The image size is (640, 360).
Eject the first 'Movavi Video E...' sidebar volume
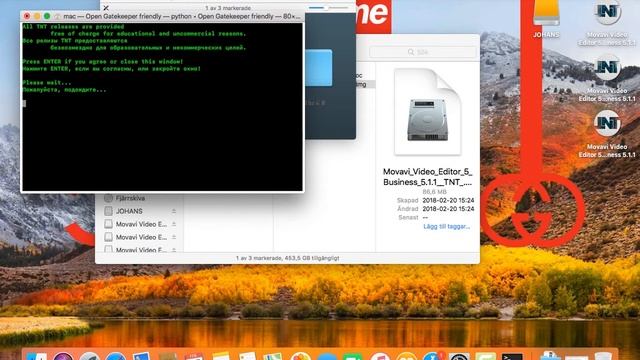pos(174,224)
